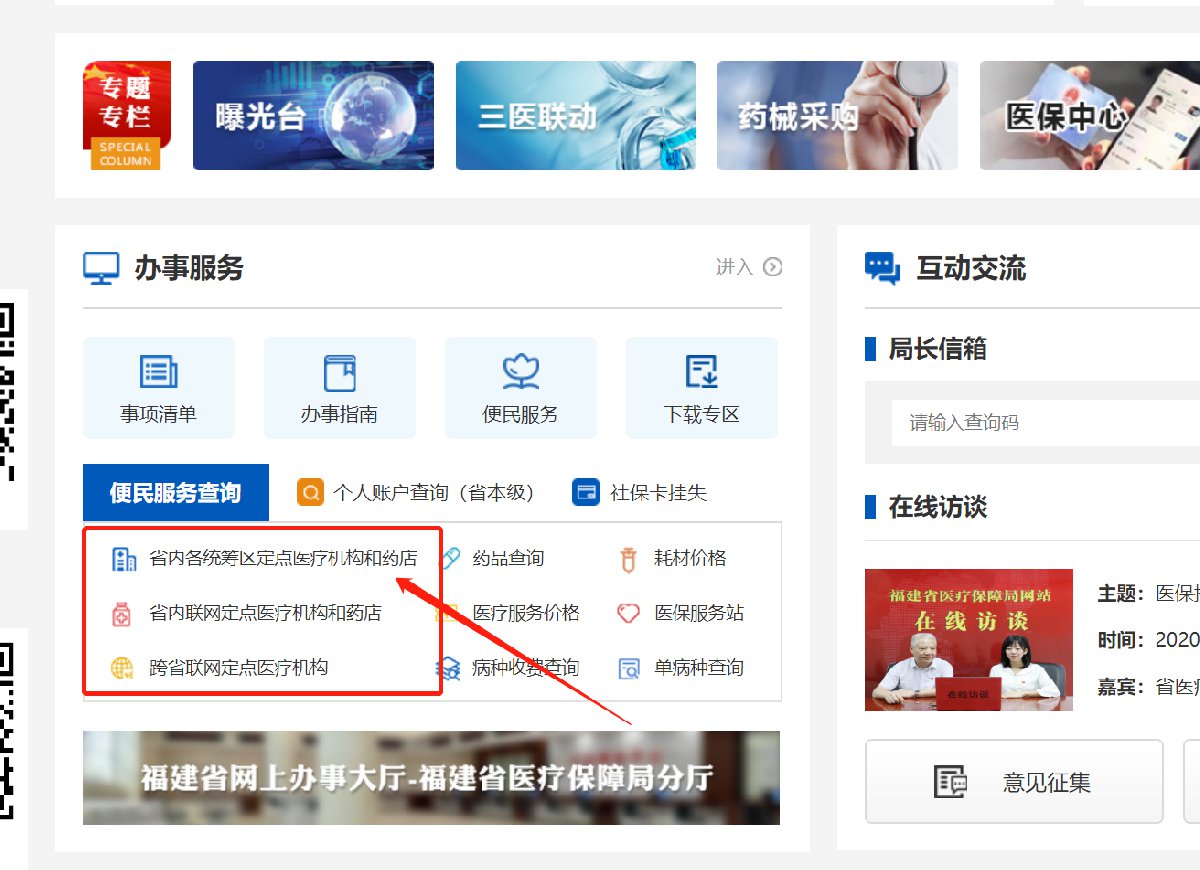The height and width of the screenshot is (870, 1200).
Task: Click the 意见征集 button
Action: pos(1014,782)
